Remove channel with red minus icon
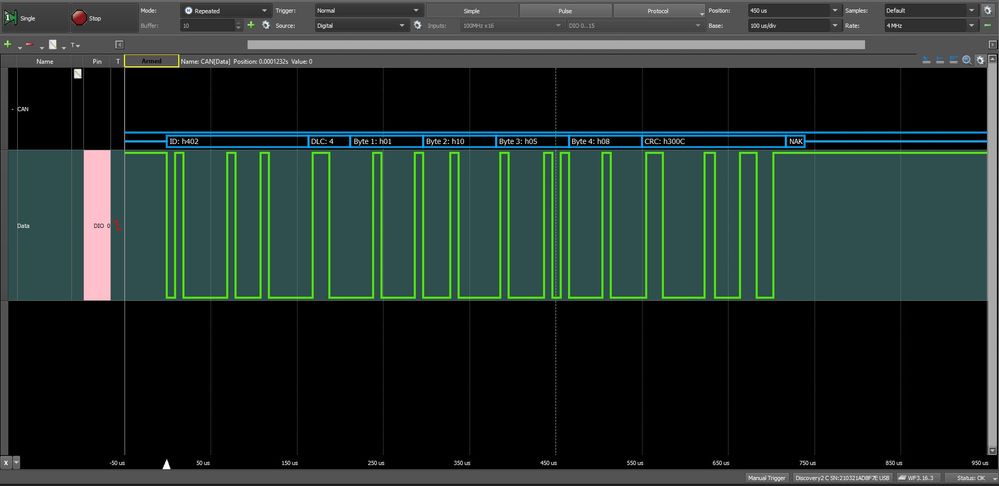 click(x=29, y=45)
